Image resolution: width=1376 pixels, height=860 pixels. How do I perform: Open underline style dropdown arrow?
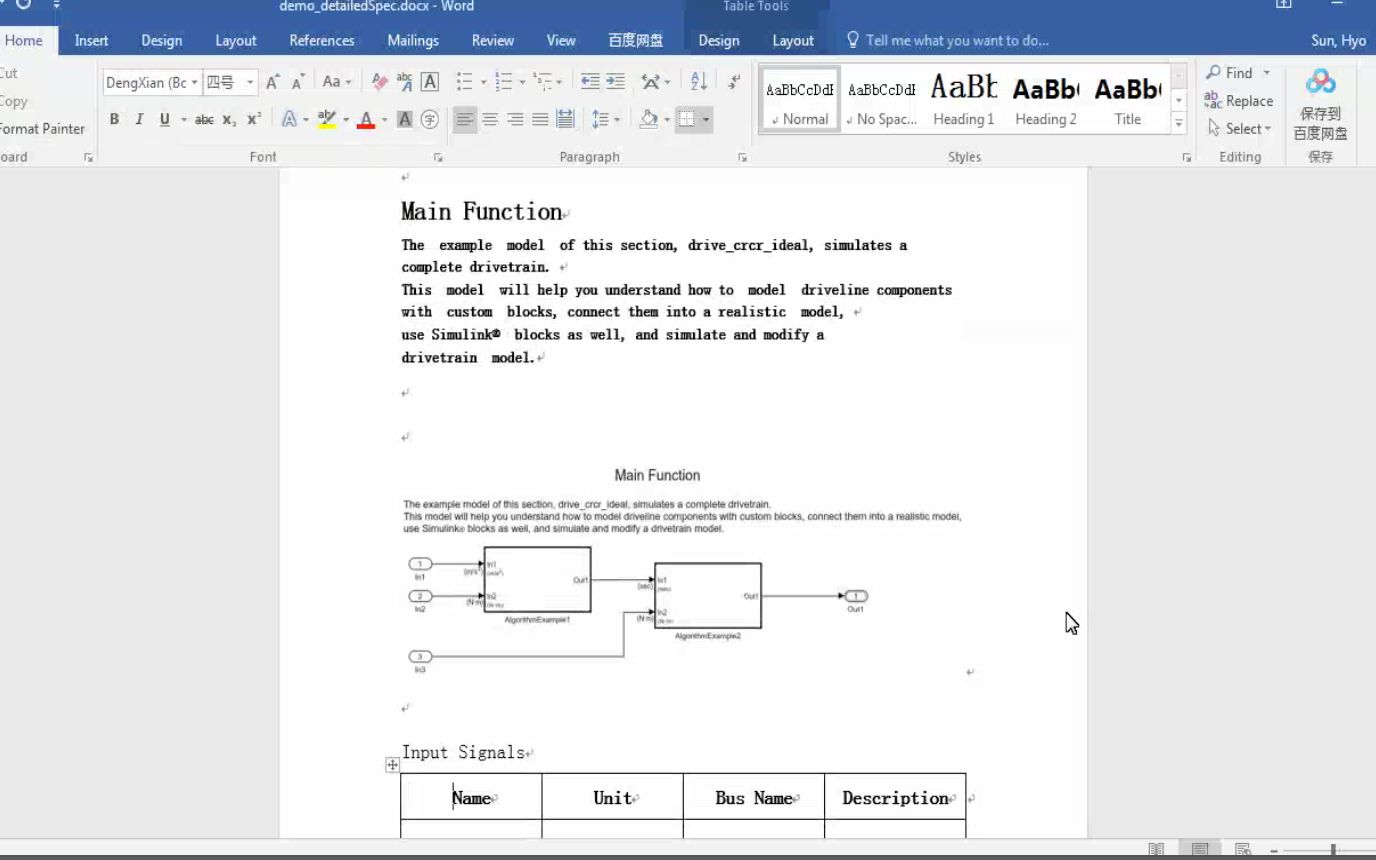point(184,119)
